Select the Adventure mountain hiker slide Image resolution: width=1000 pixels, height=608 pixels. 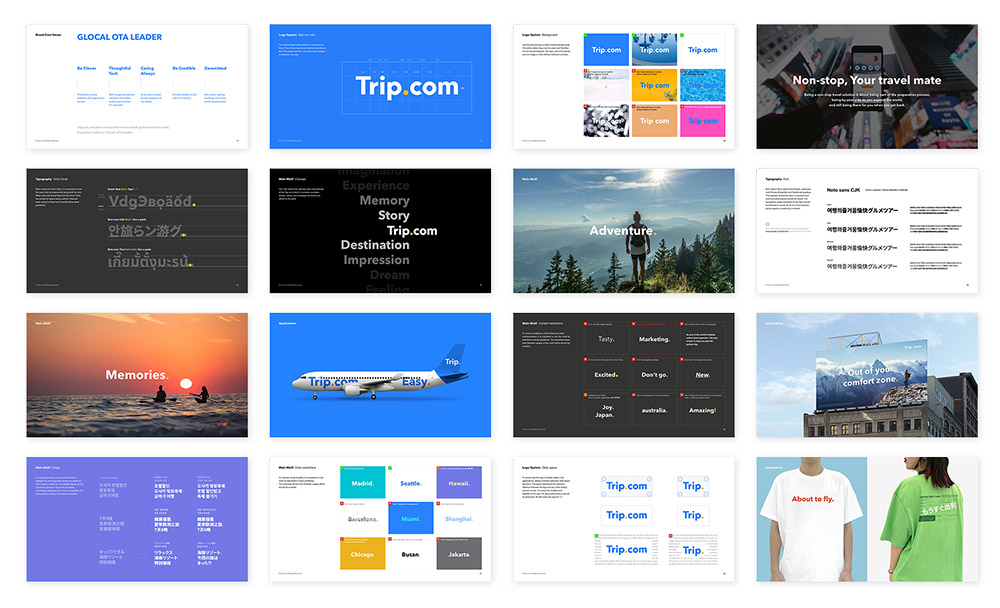(x=624, y=231)
